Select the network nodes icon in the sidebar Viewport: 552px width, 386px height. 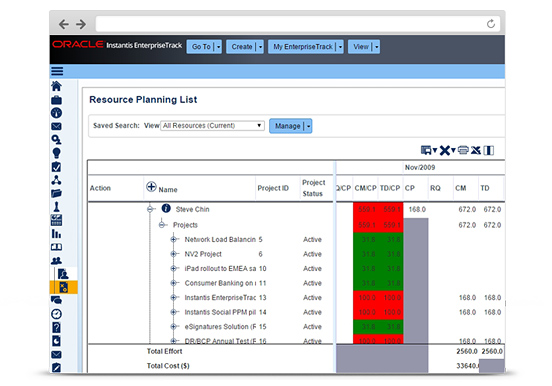coord(56,180)
